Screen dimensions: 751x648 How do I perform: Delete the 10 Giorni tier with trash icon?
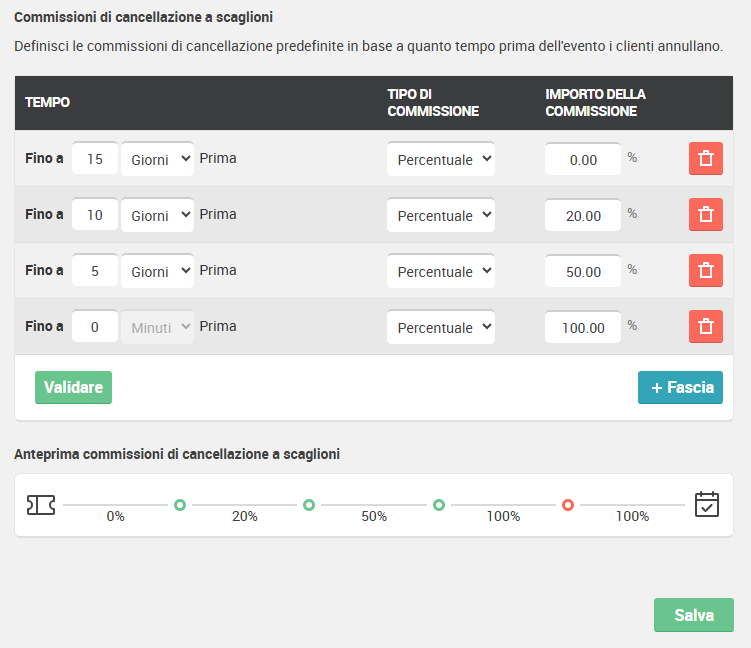pos(705,215)
